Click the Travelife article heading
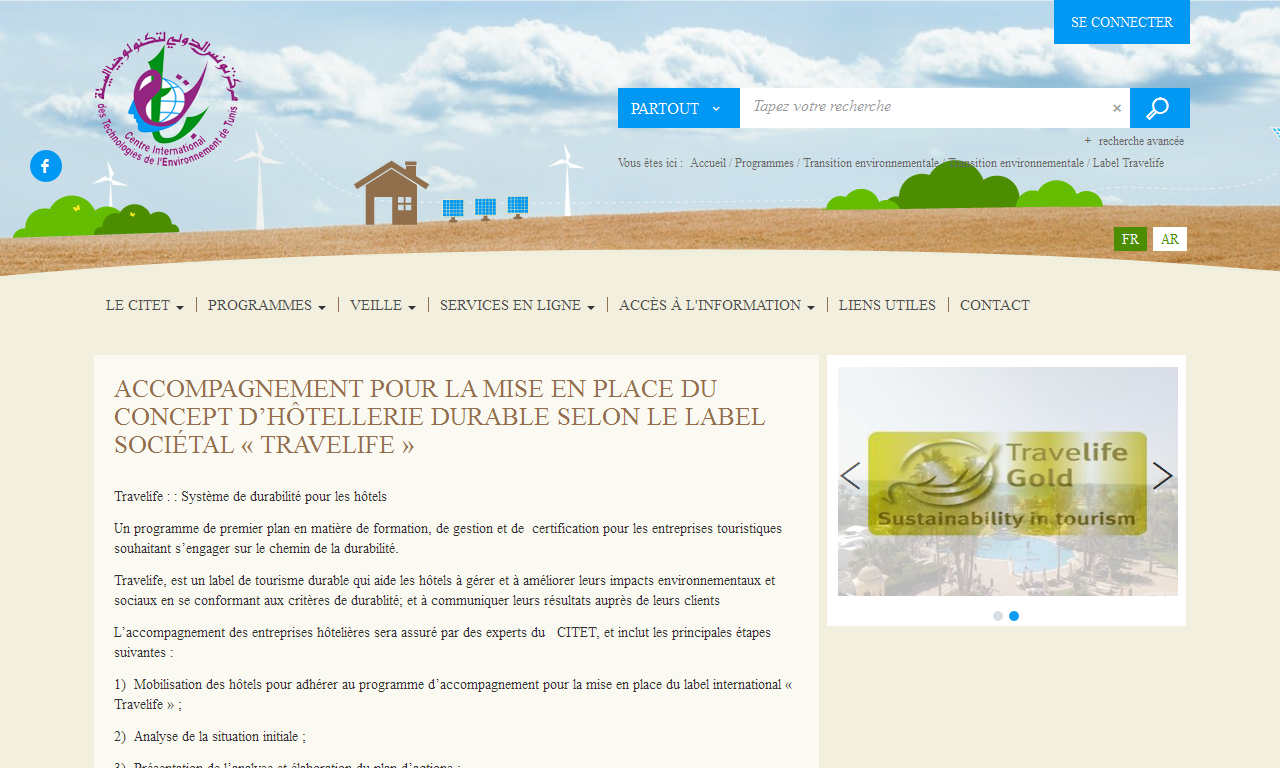The width and height of the screenshot is (1280, 768). [x=440, y=417]
